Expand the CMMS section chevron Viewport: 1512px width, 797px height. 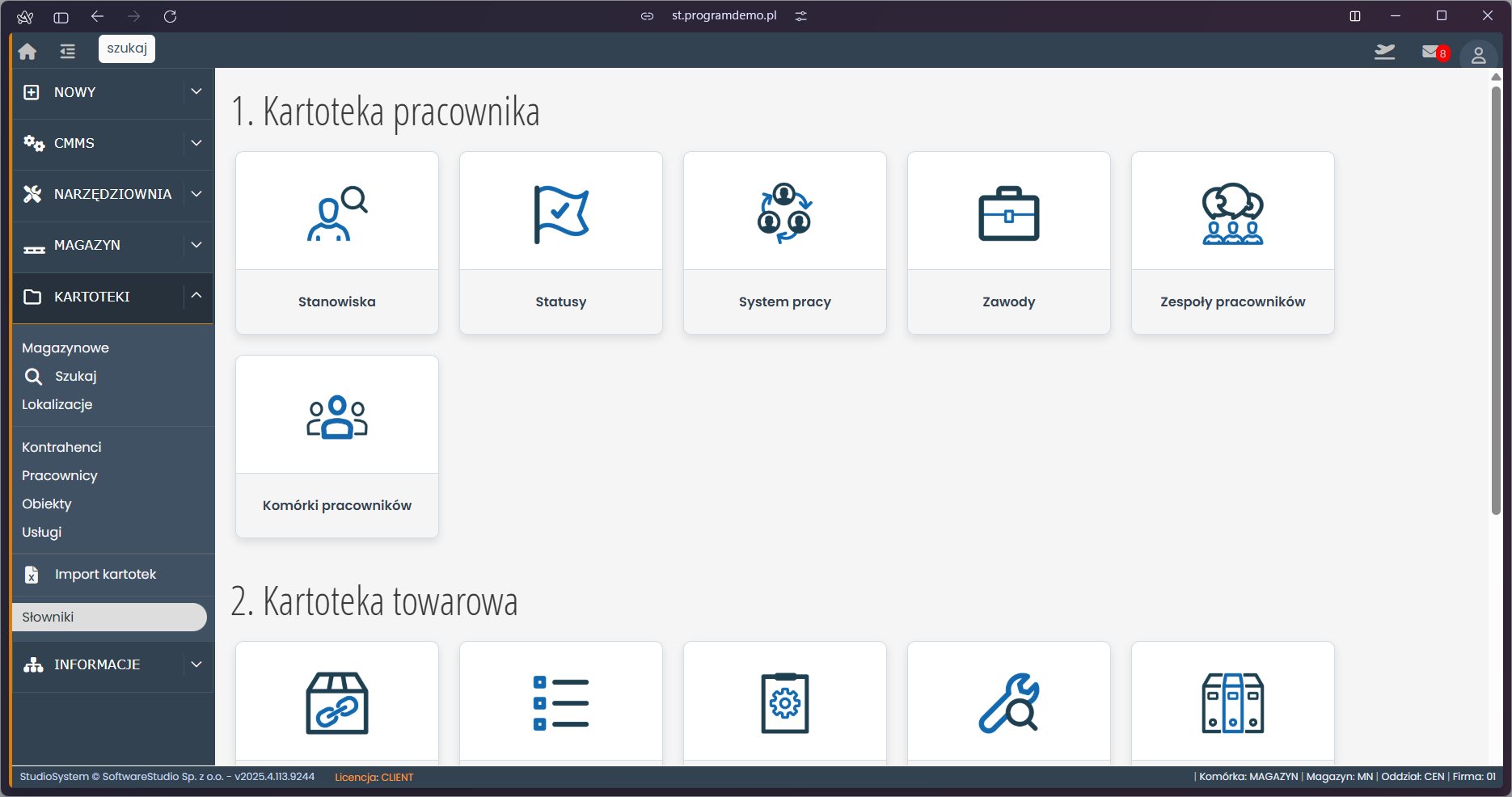pyautogui.click(x=196, y=143)
